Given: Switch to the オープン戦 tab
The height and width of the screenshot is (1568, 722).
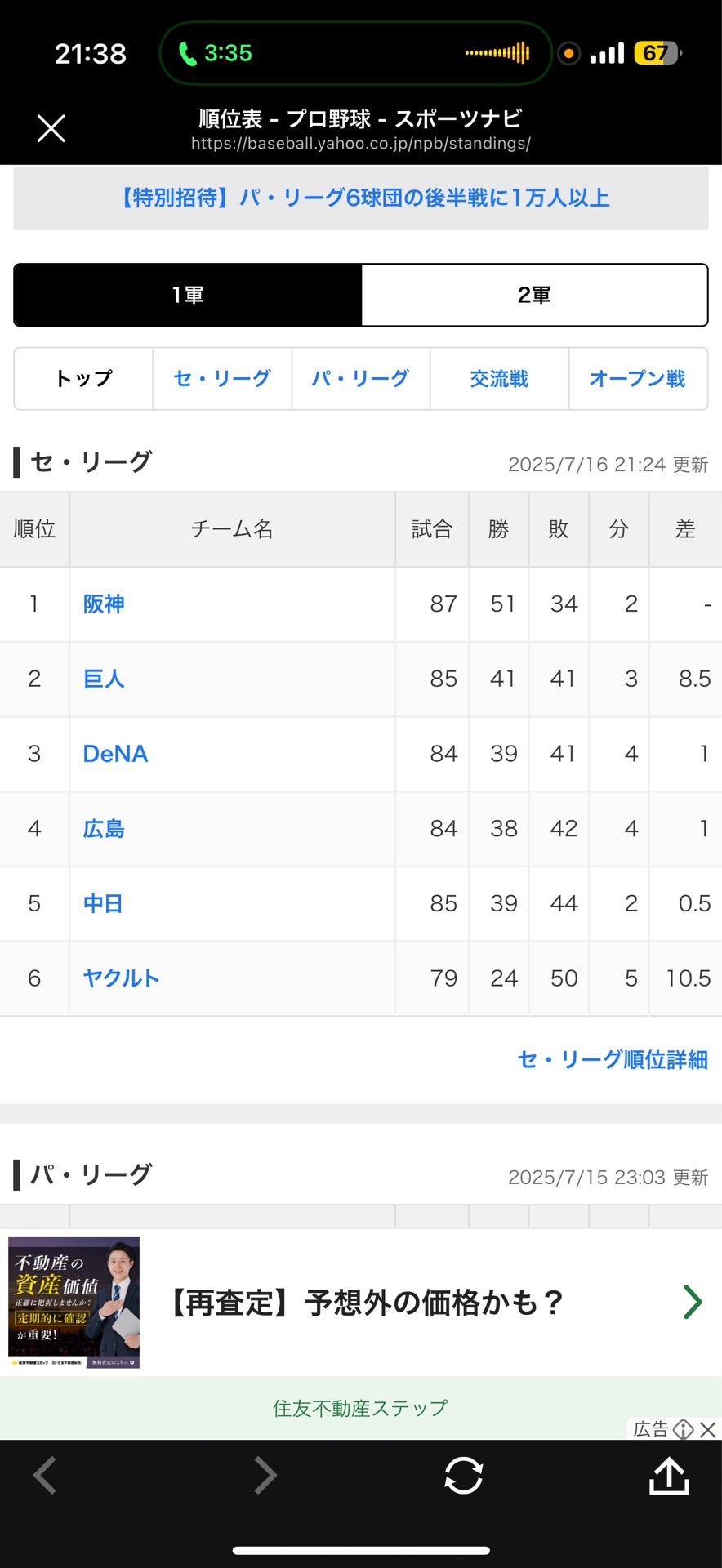Looking at the screenshot, I should (x=638, y=378).
